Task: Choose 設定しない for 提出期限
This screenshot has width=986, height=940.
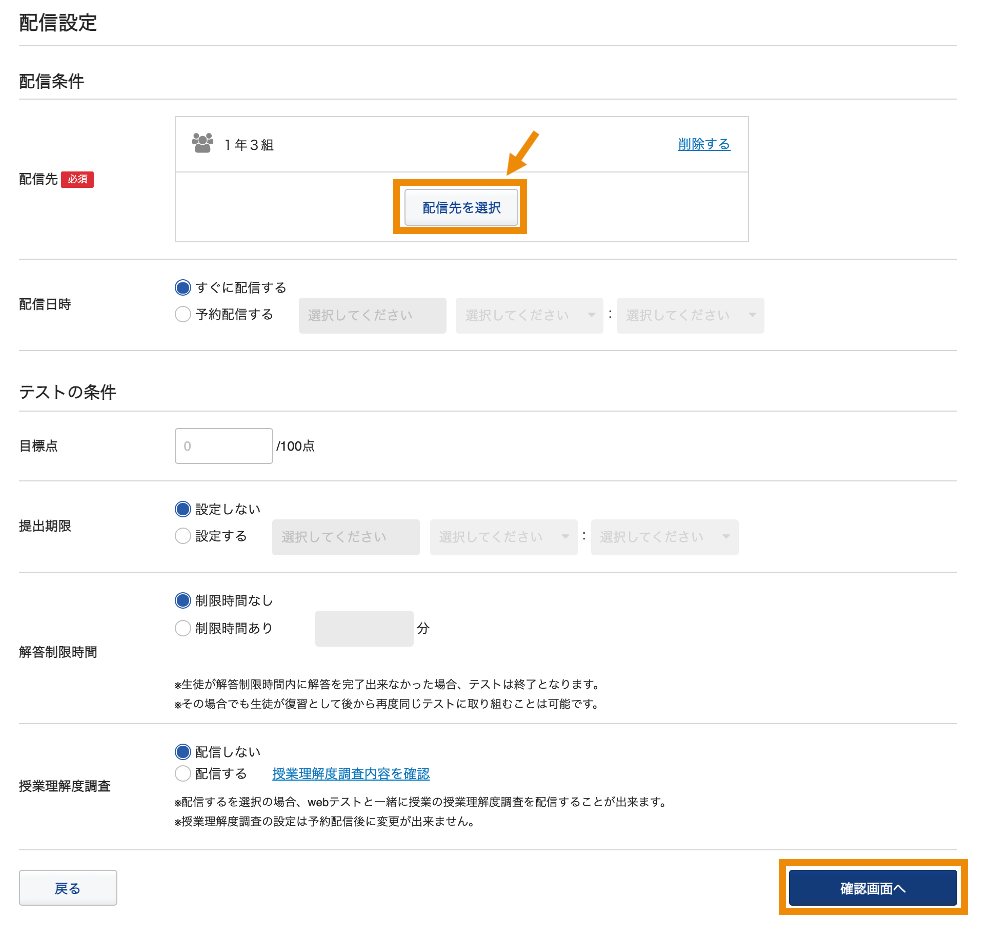Action: [182, 509]
